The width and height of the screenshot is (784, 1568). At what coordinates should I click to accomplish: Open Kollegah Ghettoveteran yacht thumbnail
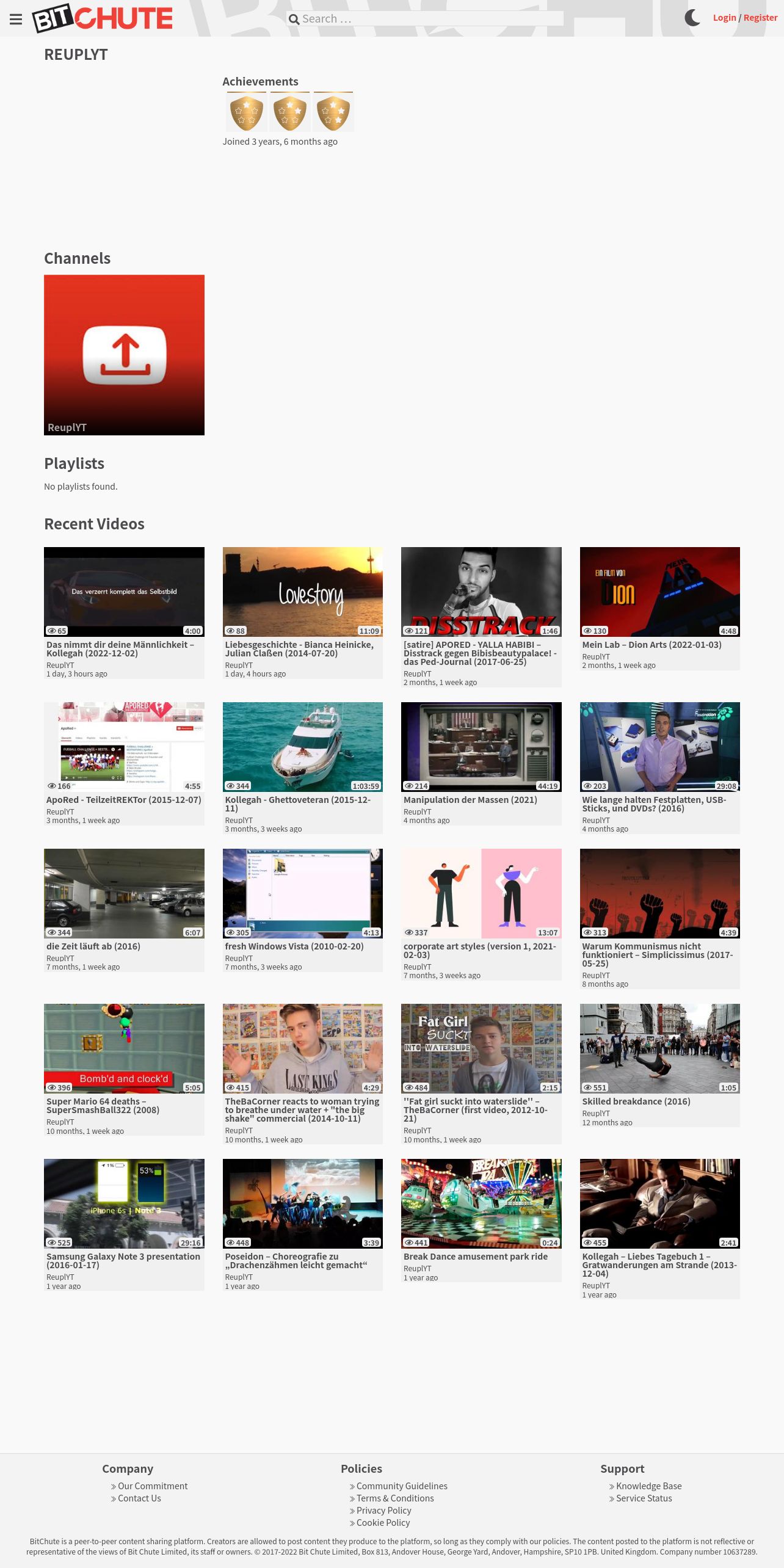(303, 747)
